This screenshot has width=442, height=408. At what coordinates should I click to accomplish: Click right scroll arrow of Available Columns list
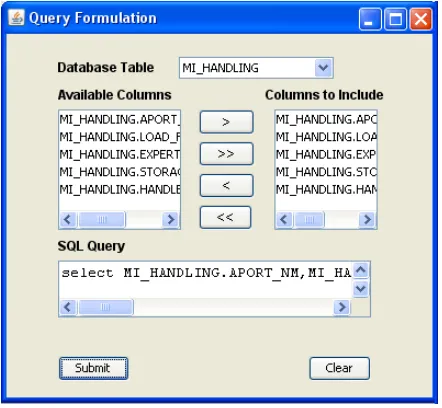click(171, 220)
